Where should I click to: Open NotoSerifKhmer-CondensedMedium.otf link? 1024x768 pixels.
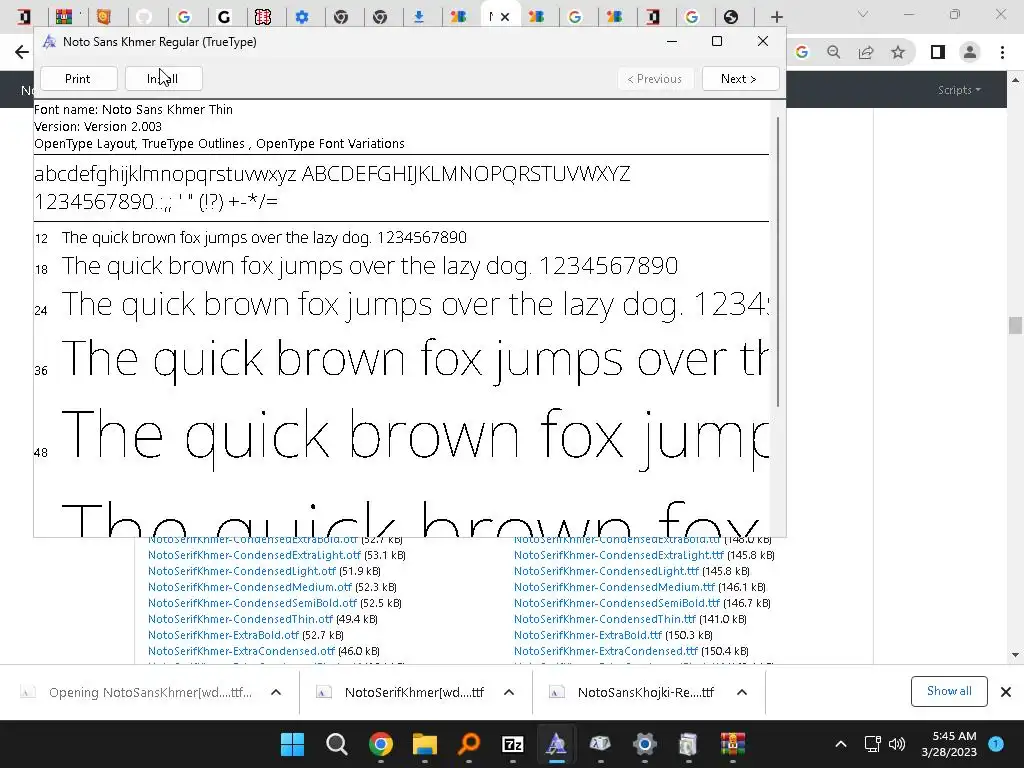[249, 587]
